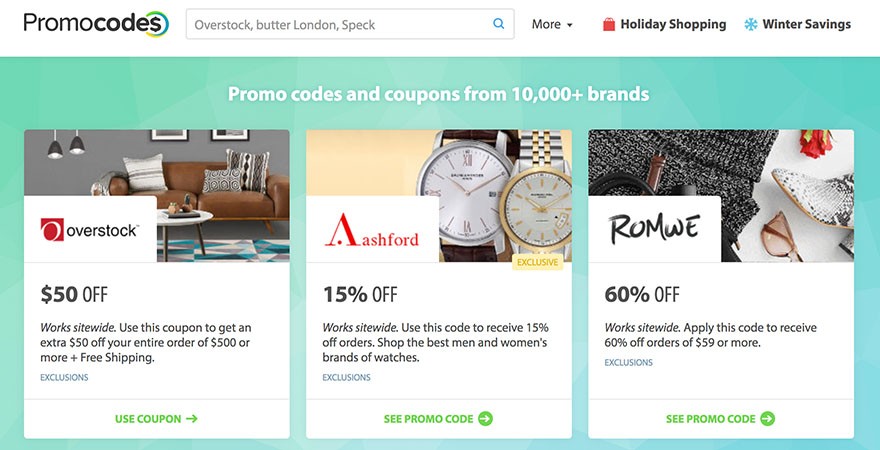This screenshot has width=880, height=450.
Task: Open the Winter Savings page
Action: pos(806,24)
